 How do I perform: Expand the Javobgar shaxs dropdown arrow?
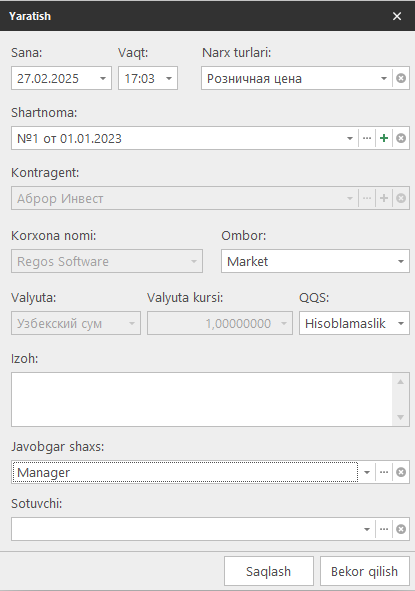coord(367,472)
